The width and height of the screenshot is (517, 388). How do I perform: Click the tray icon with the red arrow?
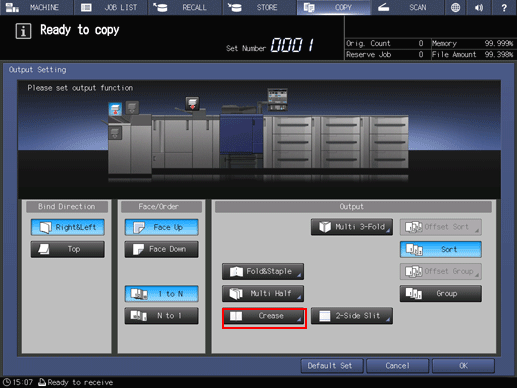192,104
